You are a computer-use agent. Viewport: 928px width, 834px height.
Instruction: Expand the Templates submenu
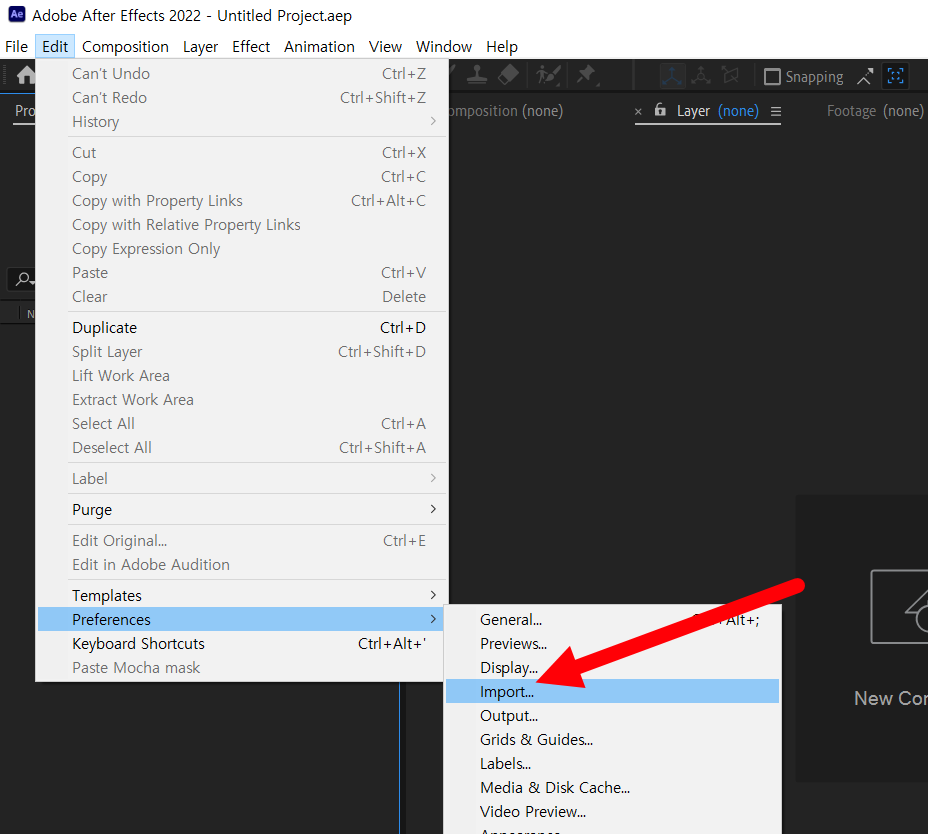241,595
